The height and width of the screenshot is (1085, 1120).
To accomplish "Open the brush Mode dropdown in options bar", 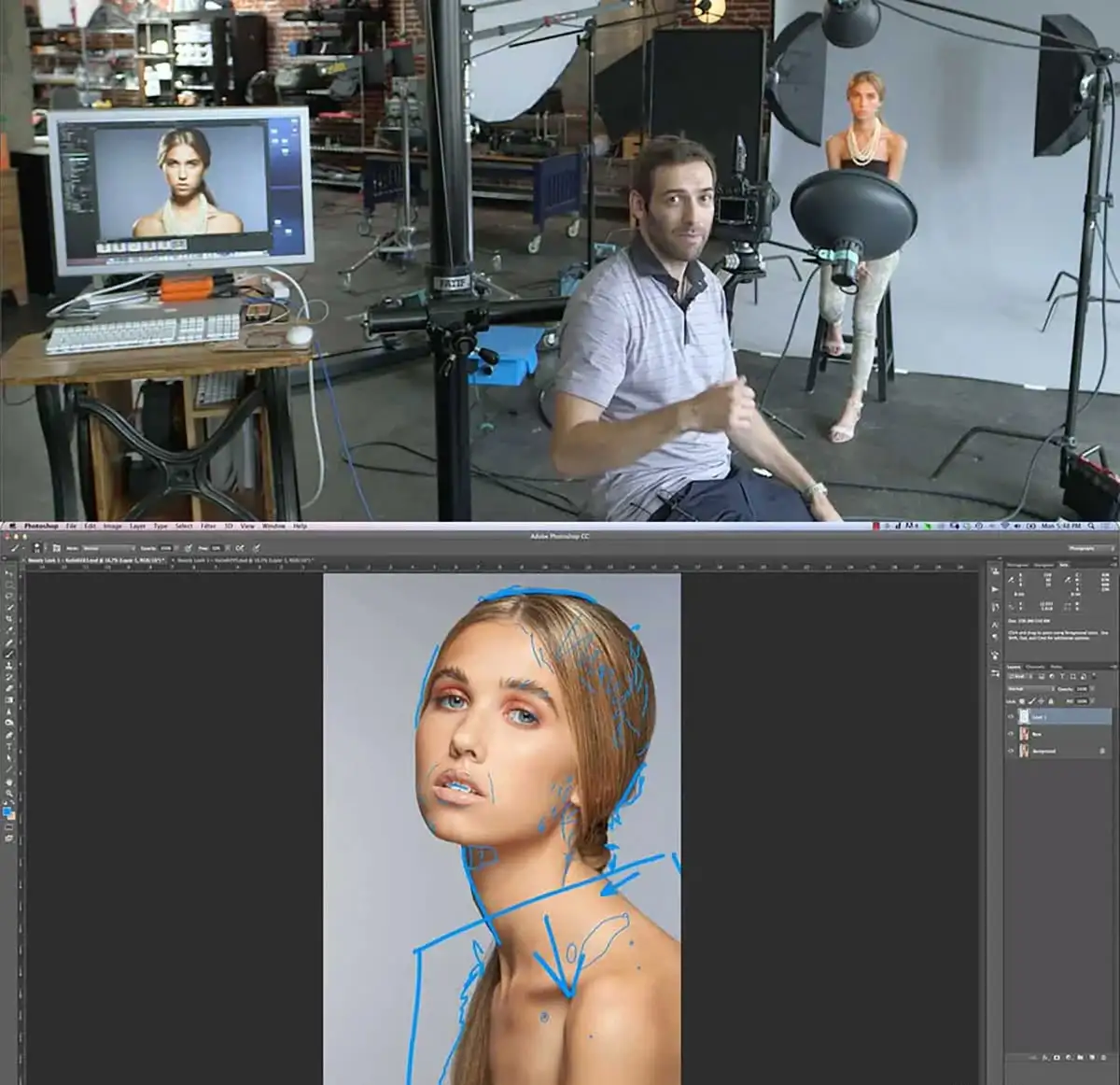I will [107, 548].
